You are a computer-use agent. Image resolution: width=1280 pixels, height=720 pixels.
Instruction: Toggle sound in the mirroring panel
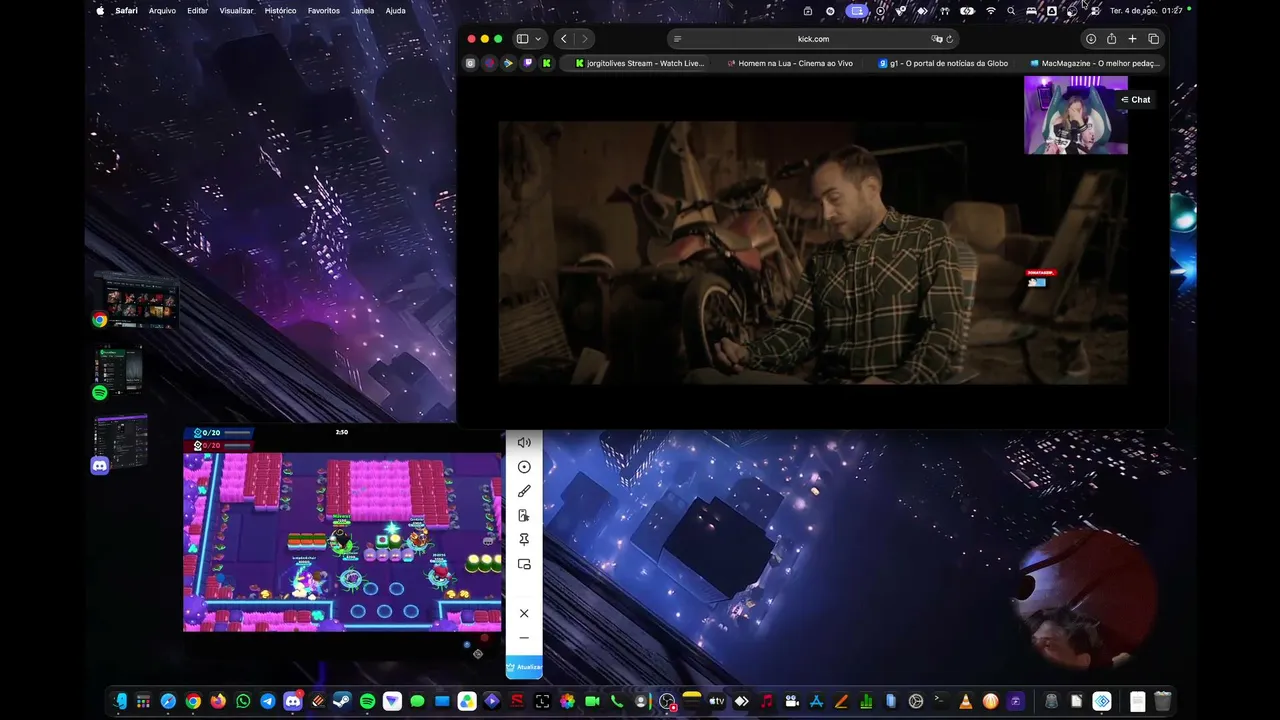point(524,443)
